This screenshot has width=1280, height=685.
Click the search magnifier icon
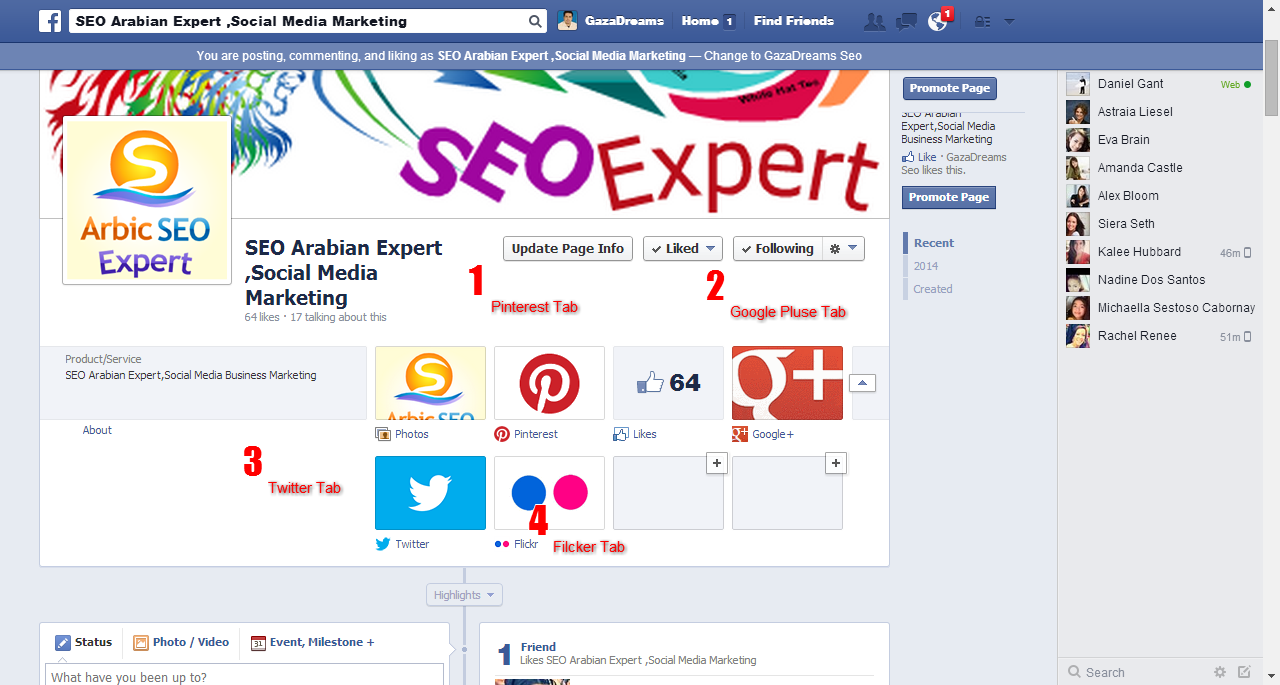click(535, 21)
